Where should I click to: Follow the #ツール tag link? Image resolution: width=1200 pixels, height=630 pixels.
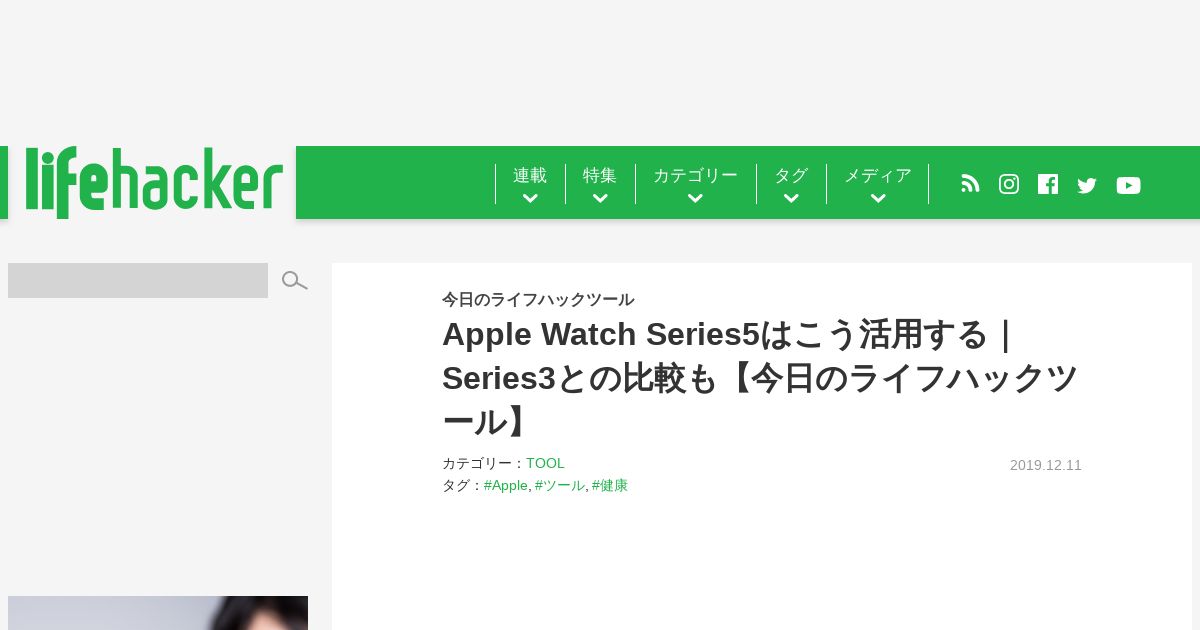559,485
